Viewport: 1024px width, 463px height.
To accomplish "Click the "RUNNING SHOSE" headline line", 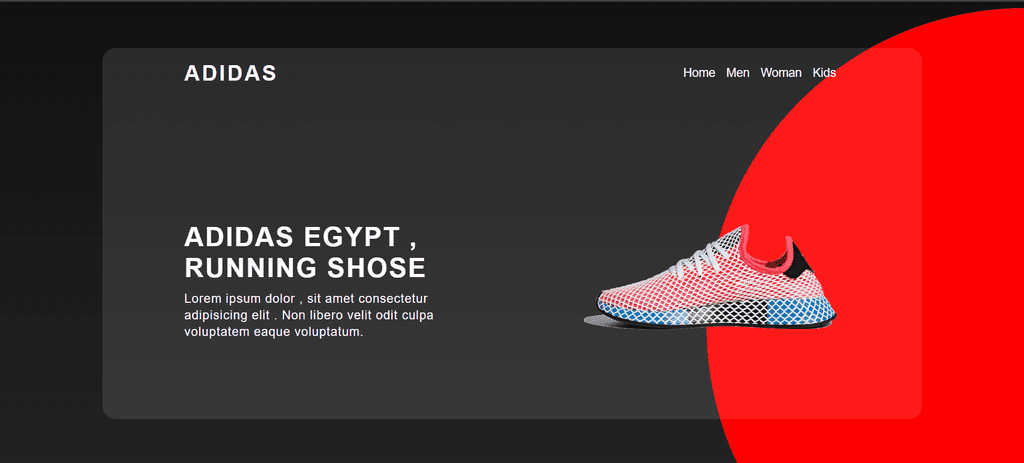I will [x=305, y=268].
